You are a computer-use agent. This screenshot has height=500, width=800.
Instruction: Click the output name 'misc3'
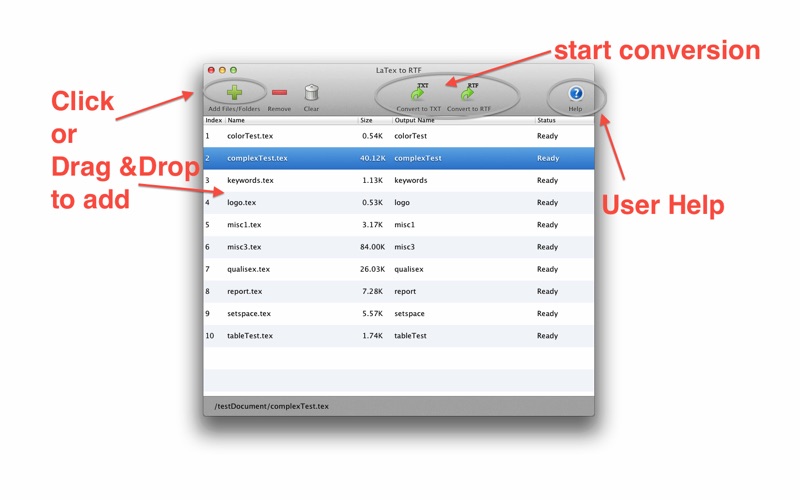[x=405, y=247]
